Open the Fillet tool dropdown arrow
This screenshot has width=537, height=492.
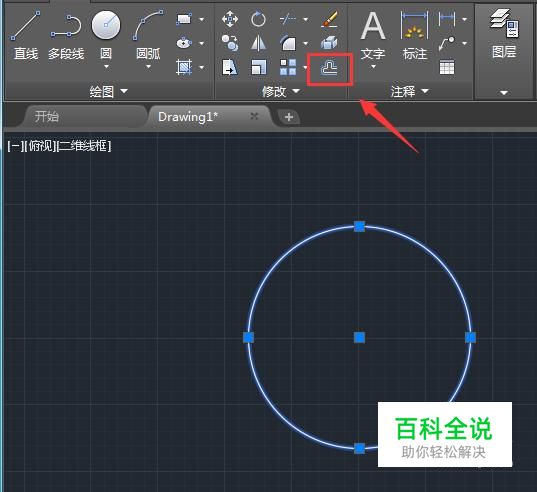[x=305, y=43]
